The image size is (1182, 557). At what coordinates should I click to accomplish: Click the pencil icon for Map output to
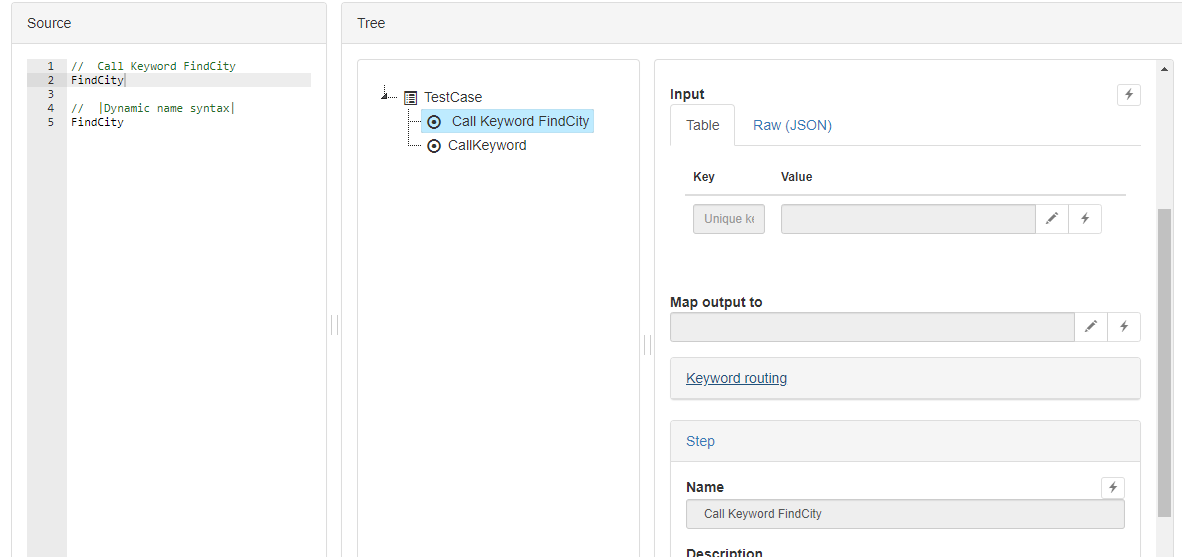[1091, 326]
